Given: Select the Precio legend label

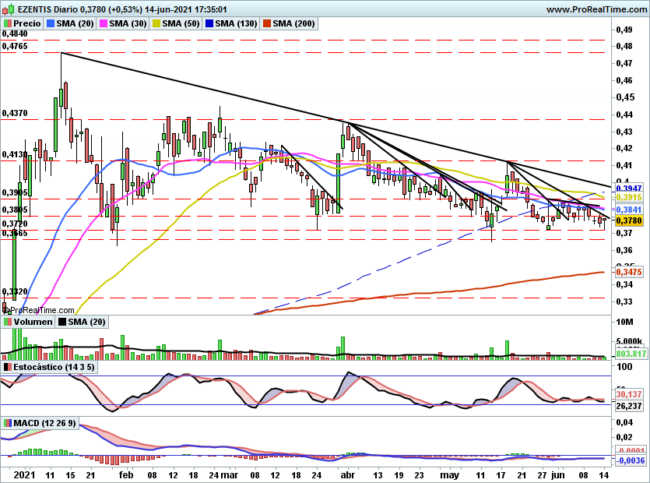Looking at the screenshot, I should (x=27, y=24).
